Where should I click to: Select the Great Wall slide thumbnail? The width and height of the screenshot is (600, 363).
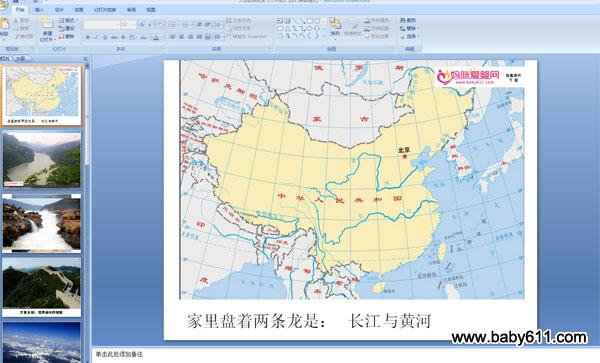[42, 286]
